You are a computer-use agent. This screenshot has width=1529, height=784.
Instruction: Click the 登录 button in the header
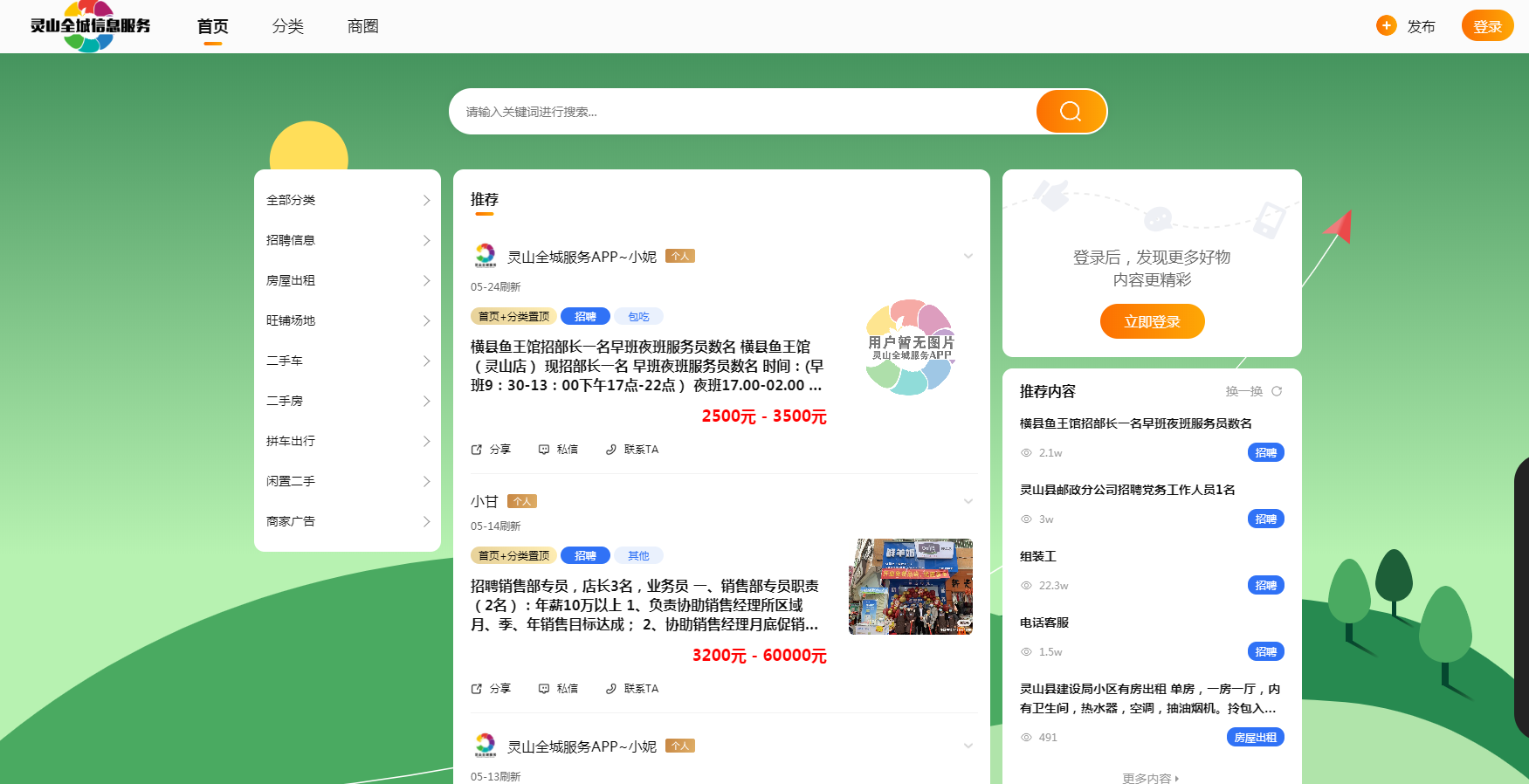(1487, 26)
